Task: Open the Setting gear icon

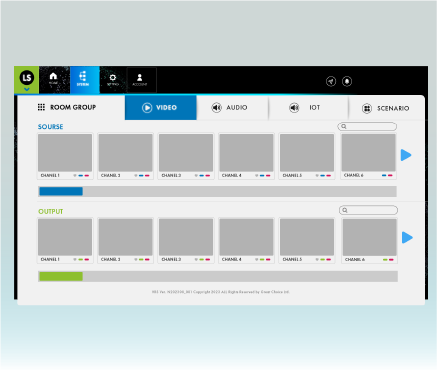Action: click(113, 78)
